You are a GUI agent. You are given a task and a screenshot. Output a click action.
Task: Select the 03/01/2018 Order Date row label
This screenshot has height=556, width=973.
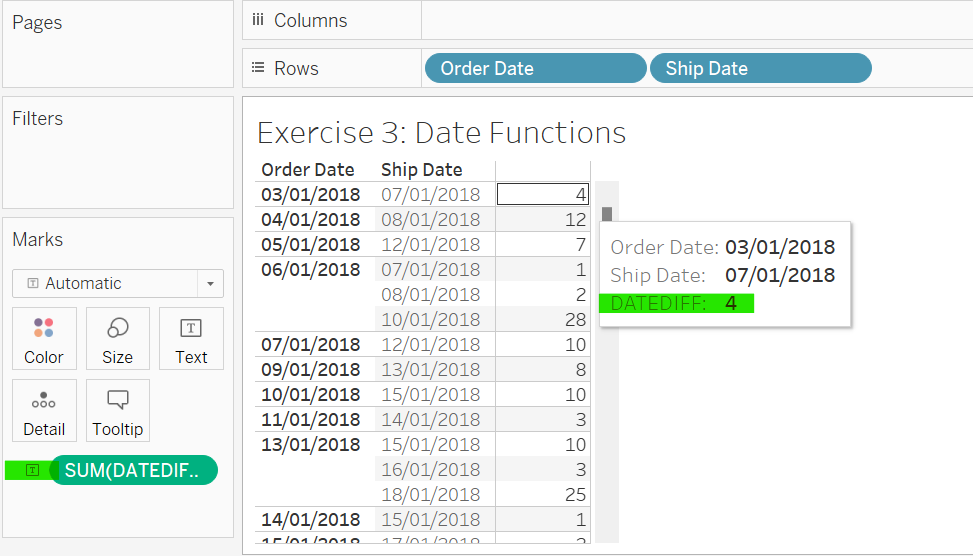pyautogui.click(x=310, y=194)
